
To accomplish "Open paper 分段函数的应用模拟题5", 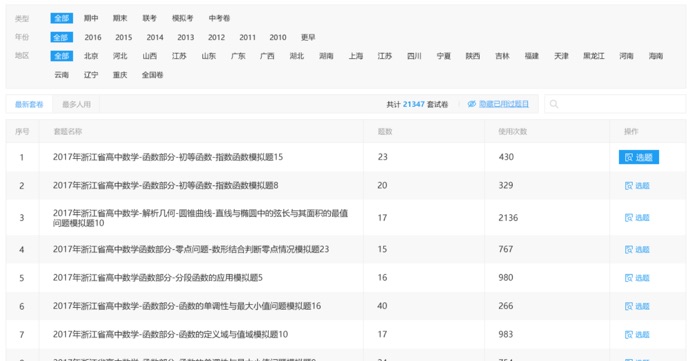I will (x=158, y=278).
